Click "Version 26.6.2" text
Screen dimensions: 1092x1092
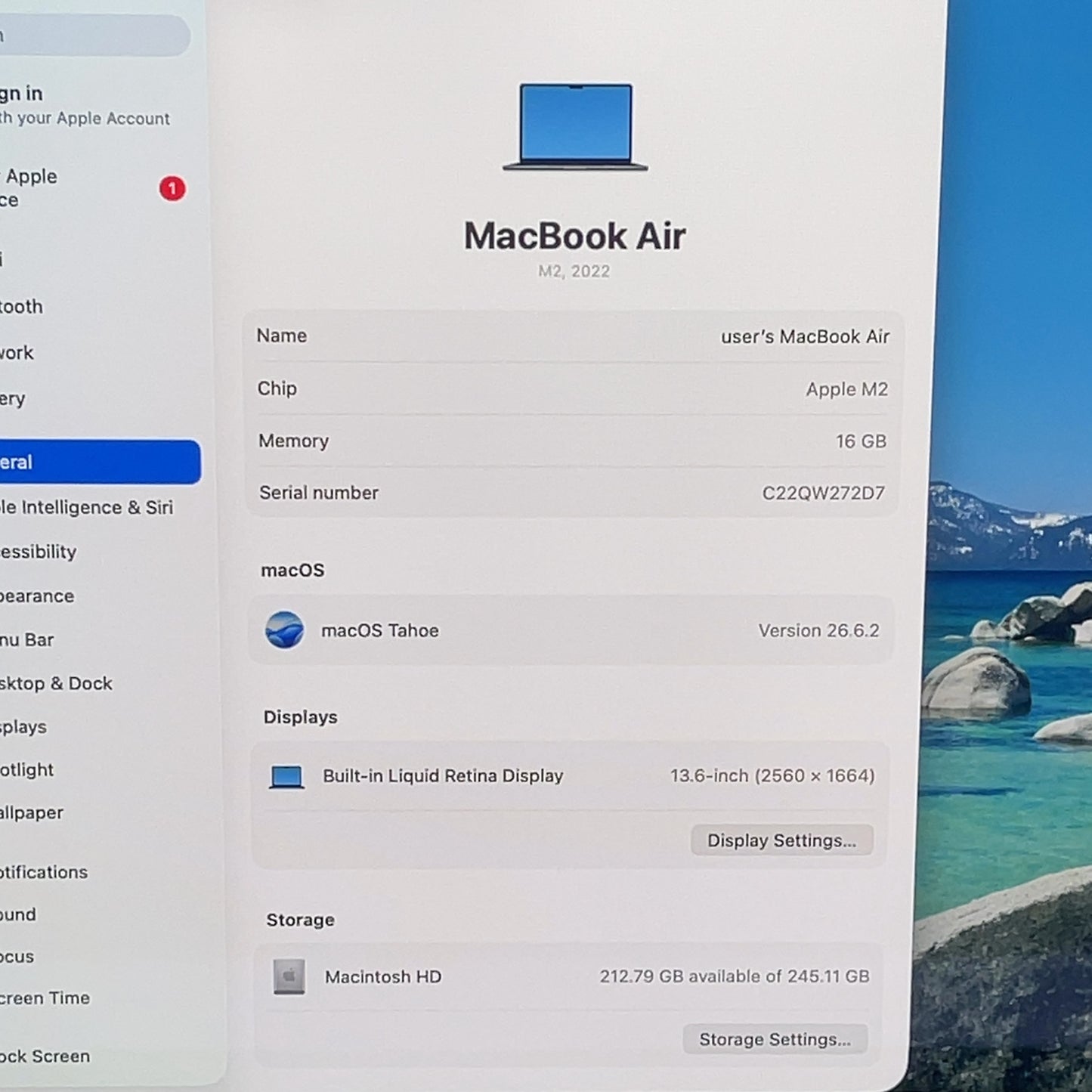[819, 630]
